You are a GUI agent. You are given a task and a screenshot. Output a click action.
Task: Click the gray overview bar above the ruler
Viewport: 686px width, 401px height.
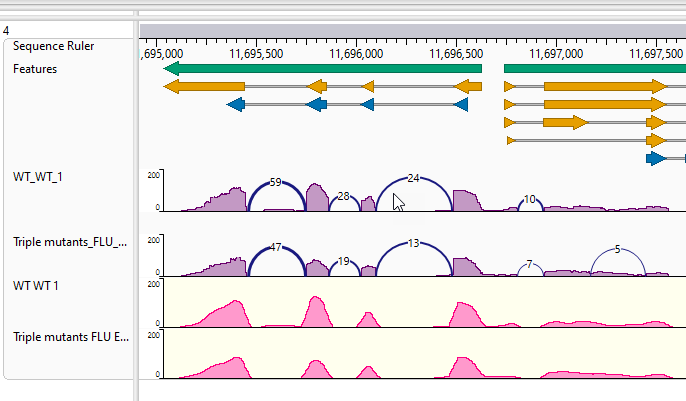tap(413, 31)
